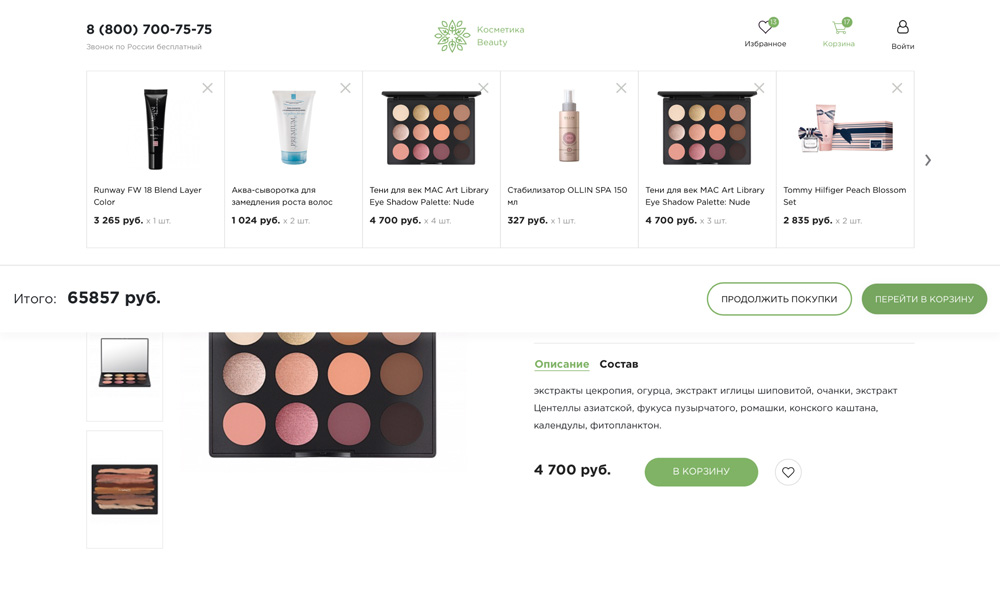The image size is (1000, 600).
Task: Remove Tommy Hilfiger Peach Blossom Set item
Action: click(x=897, y=88)
